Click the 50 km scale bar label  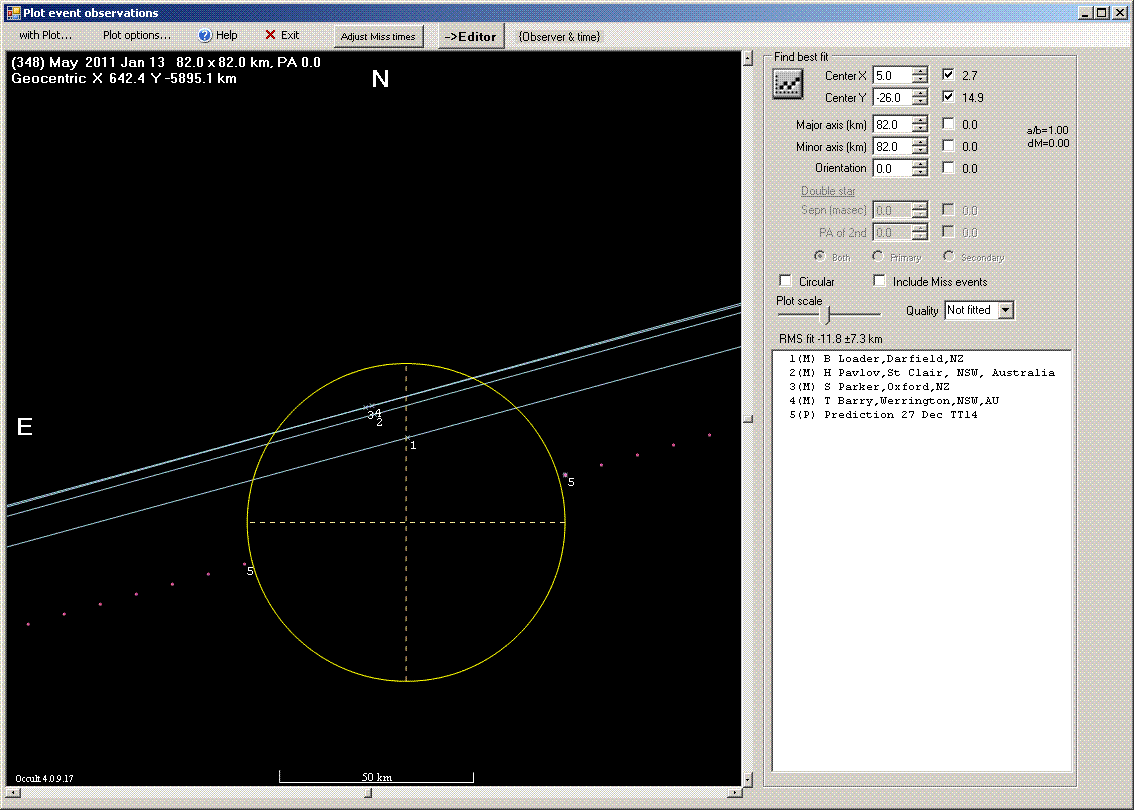click(x=377, y=777)
